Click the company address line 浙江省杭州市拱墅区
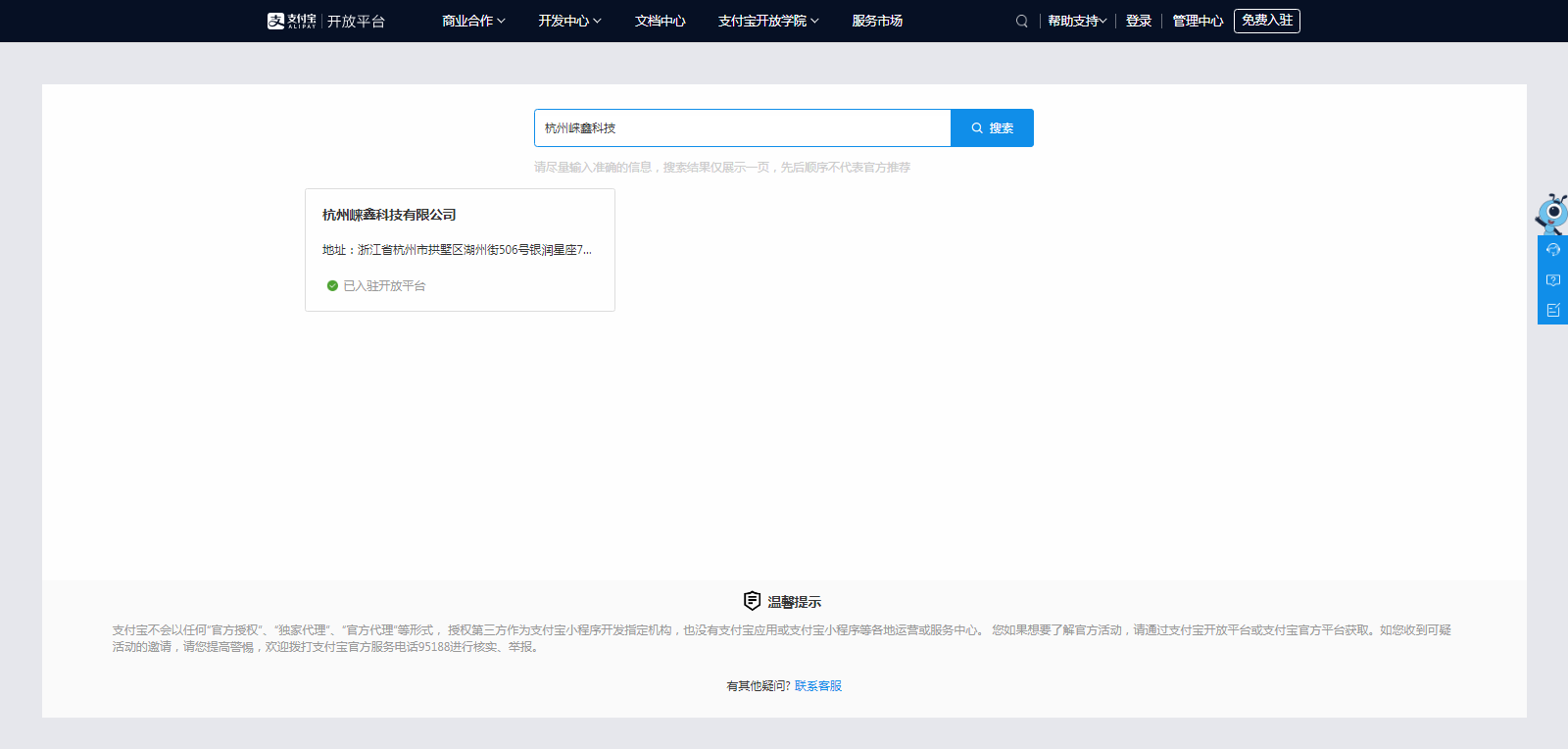Image resolution: width=1568 pixels, height=749 pixels. coord(457,250)
